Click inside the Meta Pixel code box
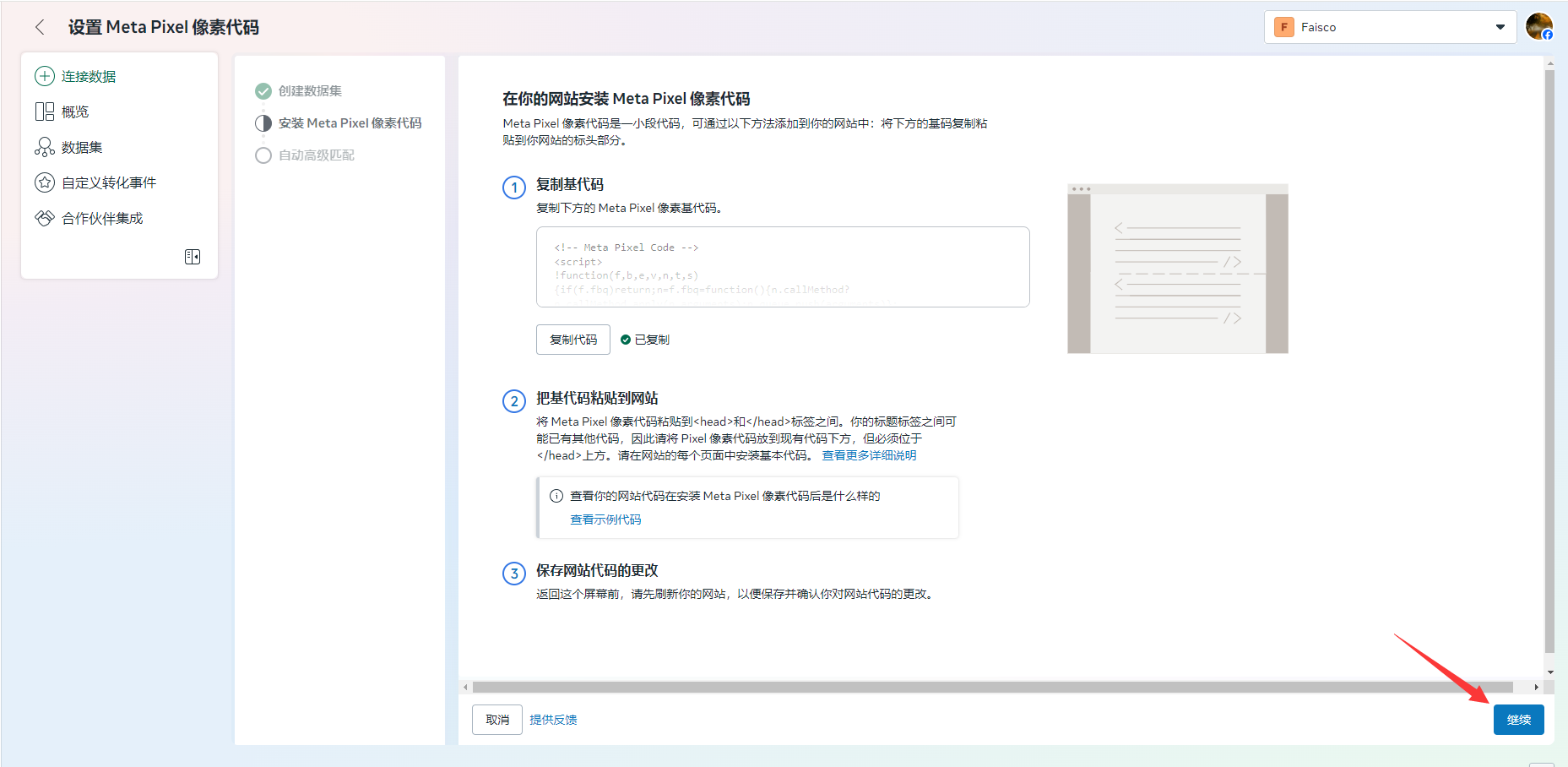 pos(782,267)
